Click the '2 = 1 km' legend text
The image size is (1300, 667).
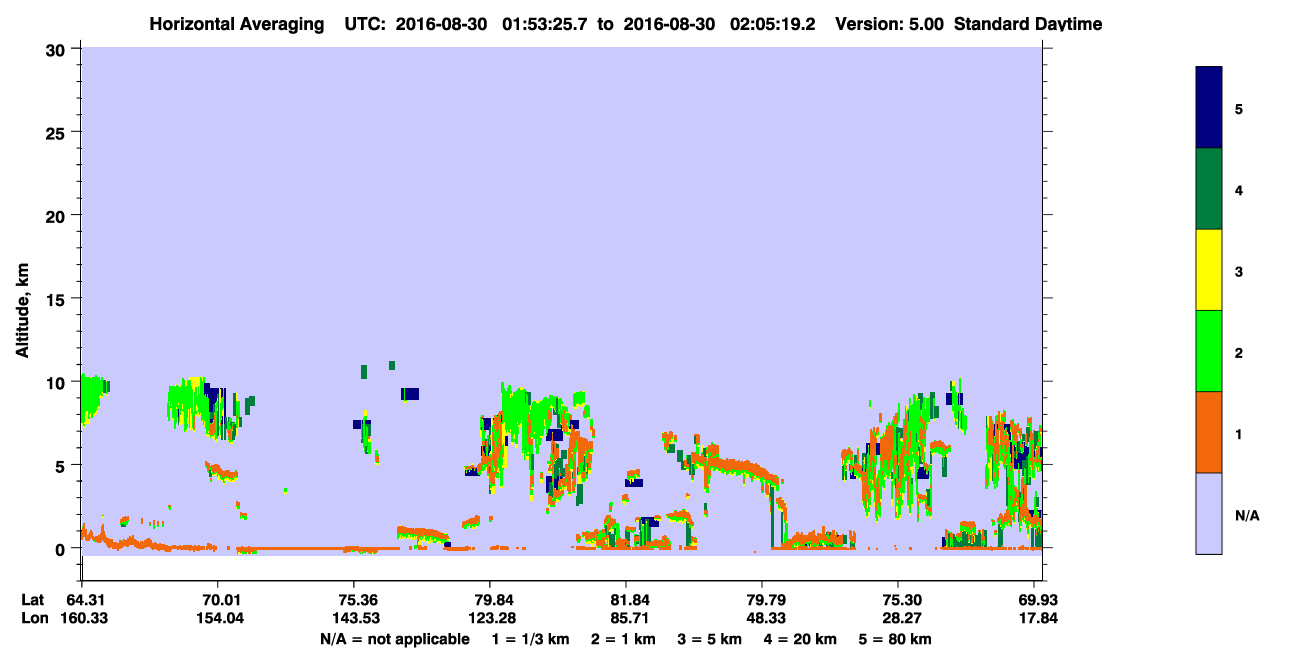(623, 639)
